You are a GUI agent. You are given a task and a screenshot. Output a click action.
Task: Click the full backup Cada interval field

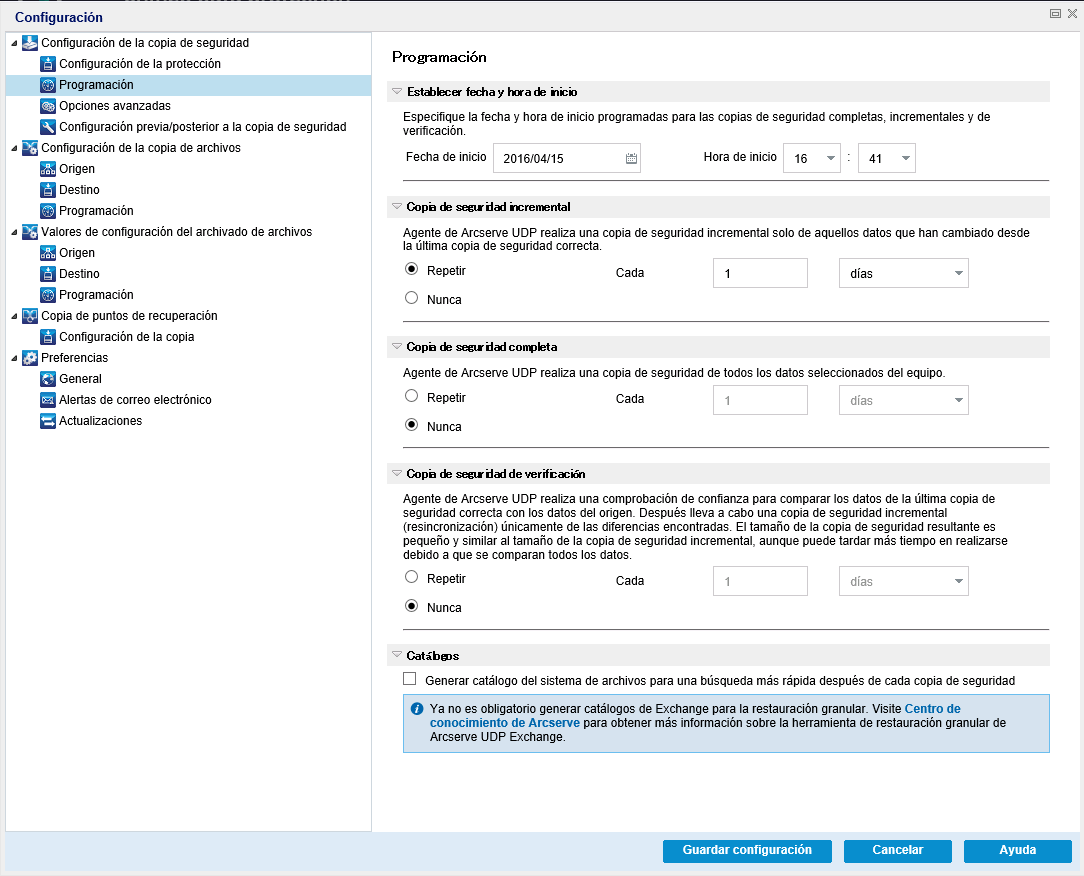click(x=760, y=400)
